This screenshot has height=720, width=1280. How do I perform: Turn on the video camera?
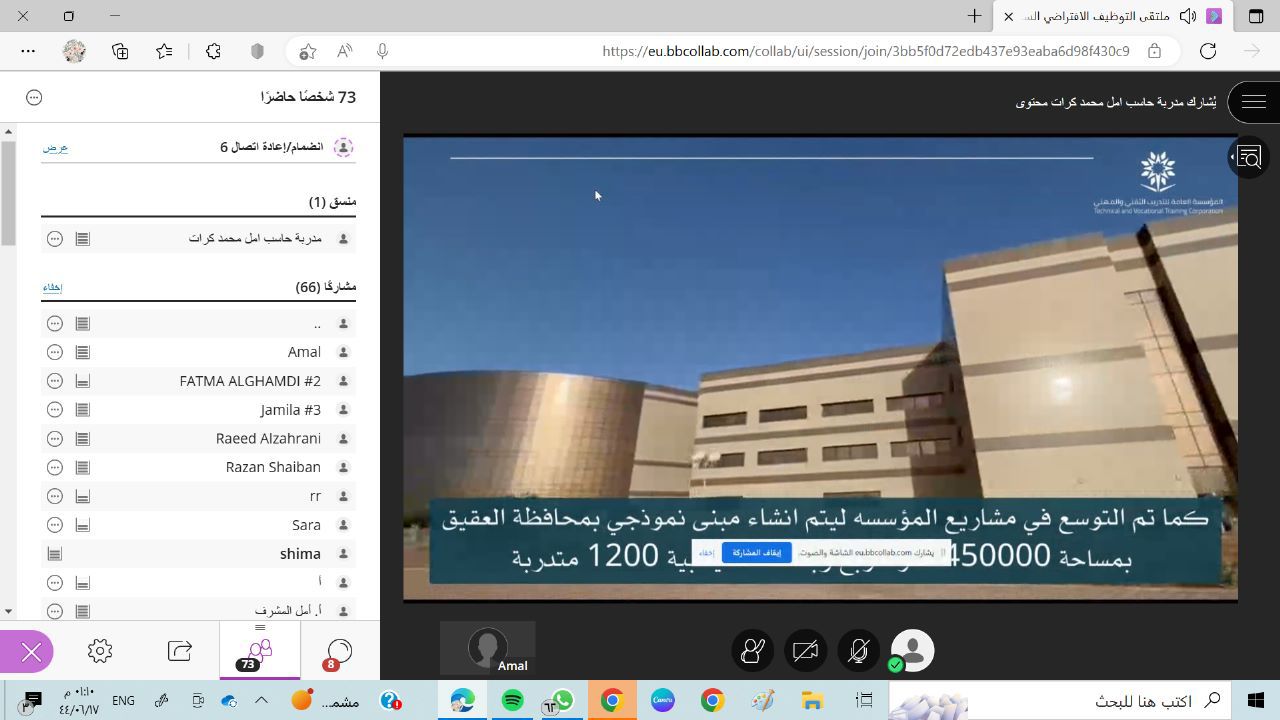[805, 651]
